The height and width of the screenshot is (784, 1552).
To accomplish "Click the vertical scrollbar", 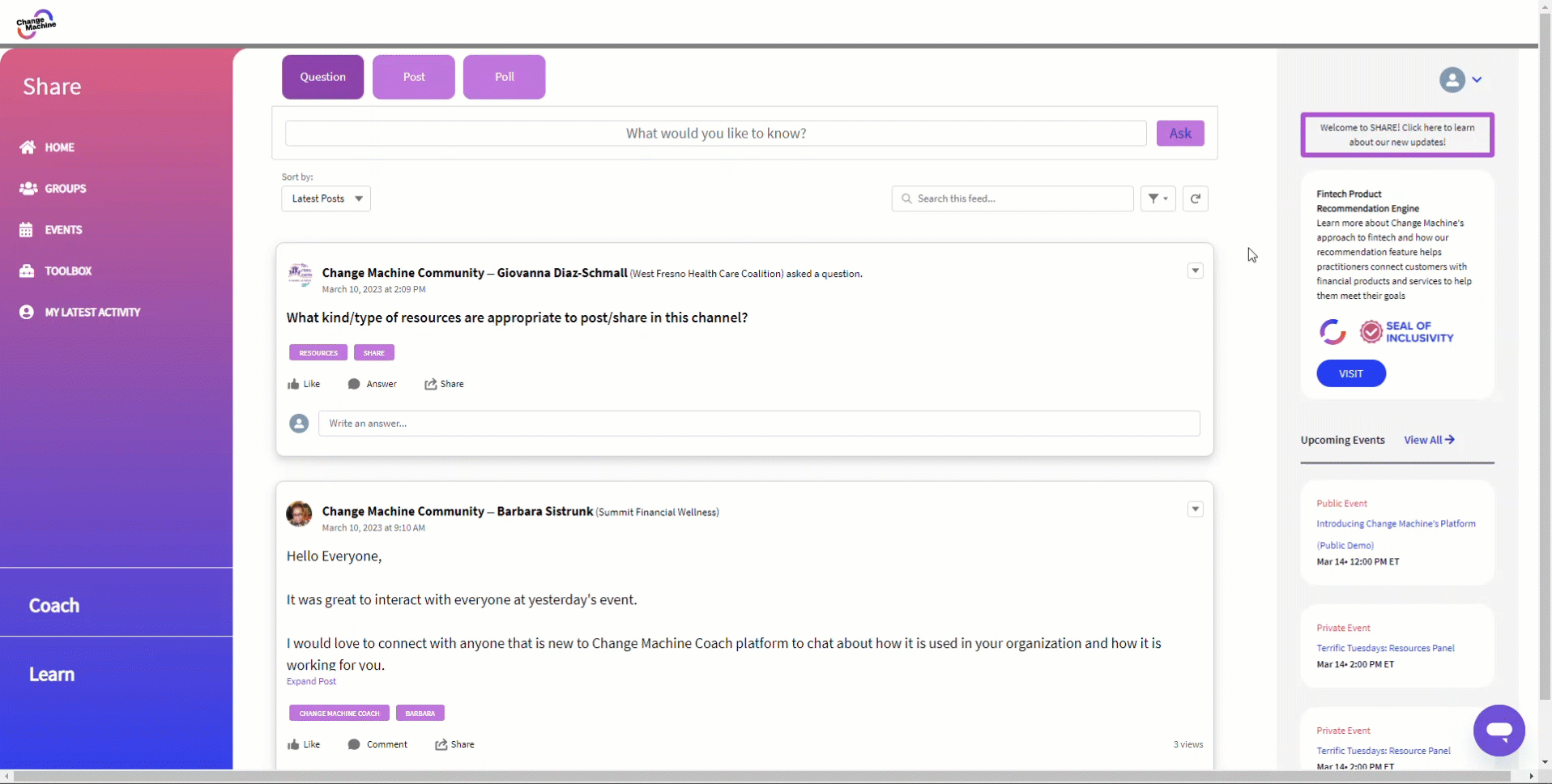I will pyautogui.click(x=1545, y=356).
